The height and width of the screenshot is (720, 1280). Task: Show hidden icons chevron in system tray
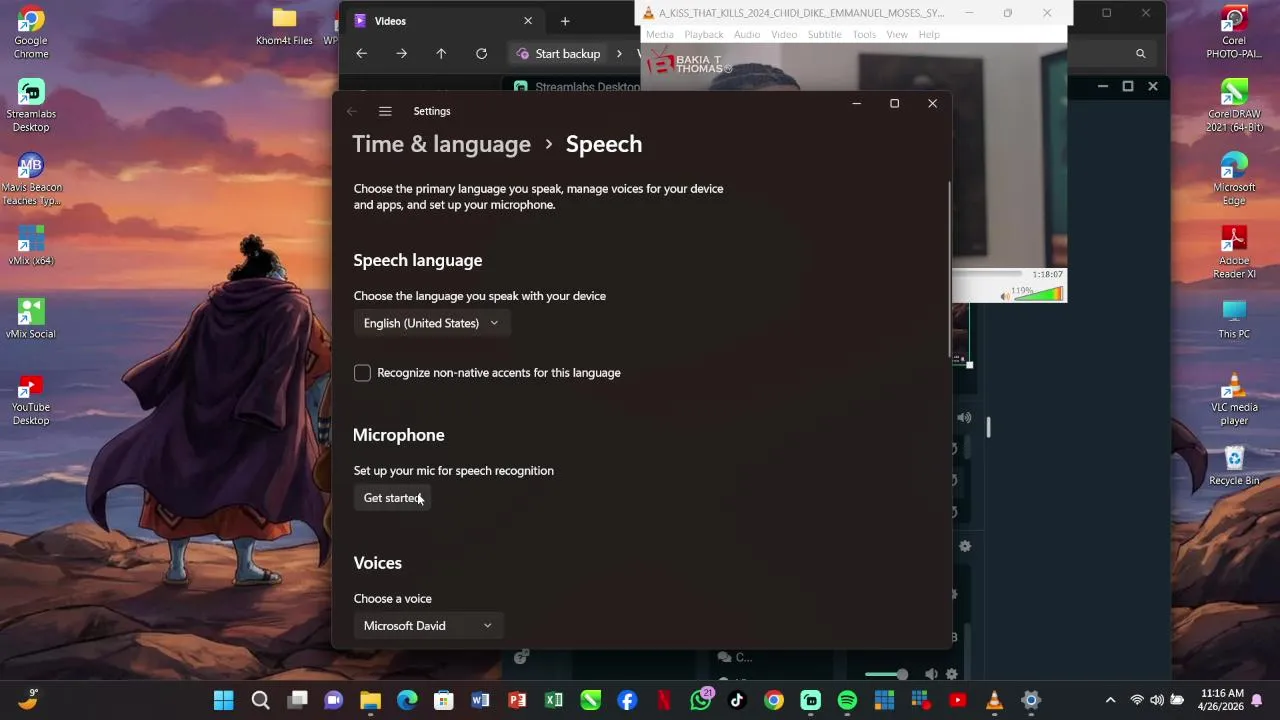pos(1110,700)
